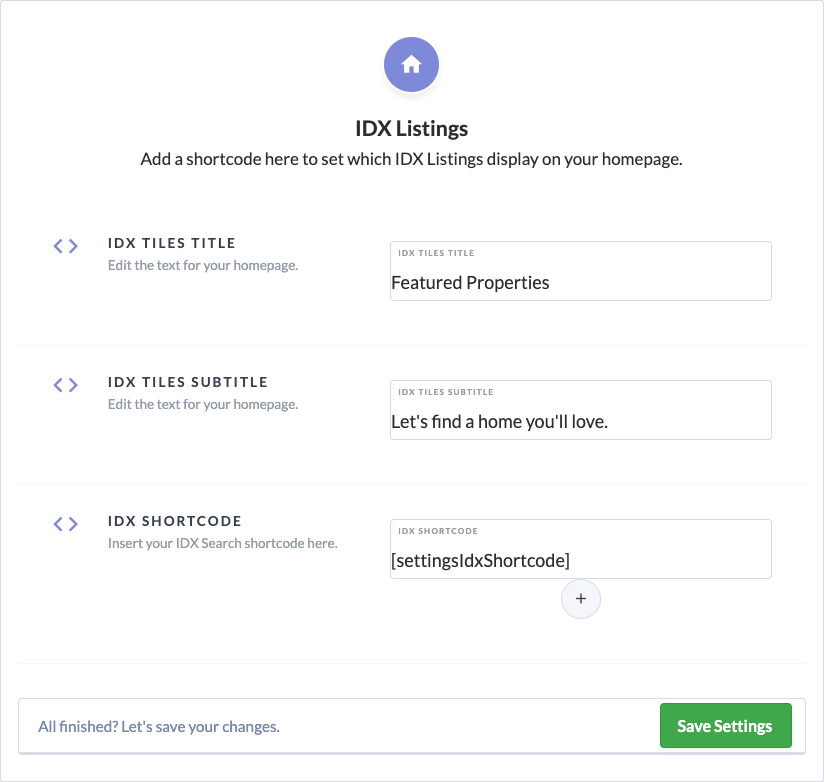Image resolution: width=824 pixels, height=782 pixels.
Task: Click the small IDX TILES TITLE field caption
Action: (436, 253)
